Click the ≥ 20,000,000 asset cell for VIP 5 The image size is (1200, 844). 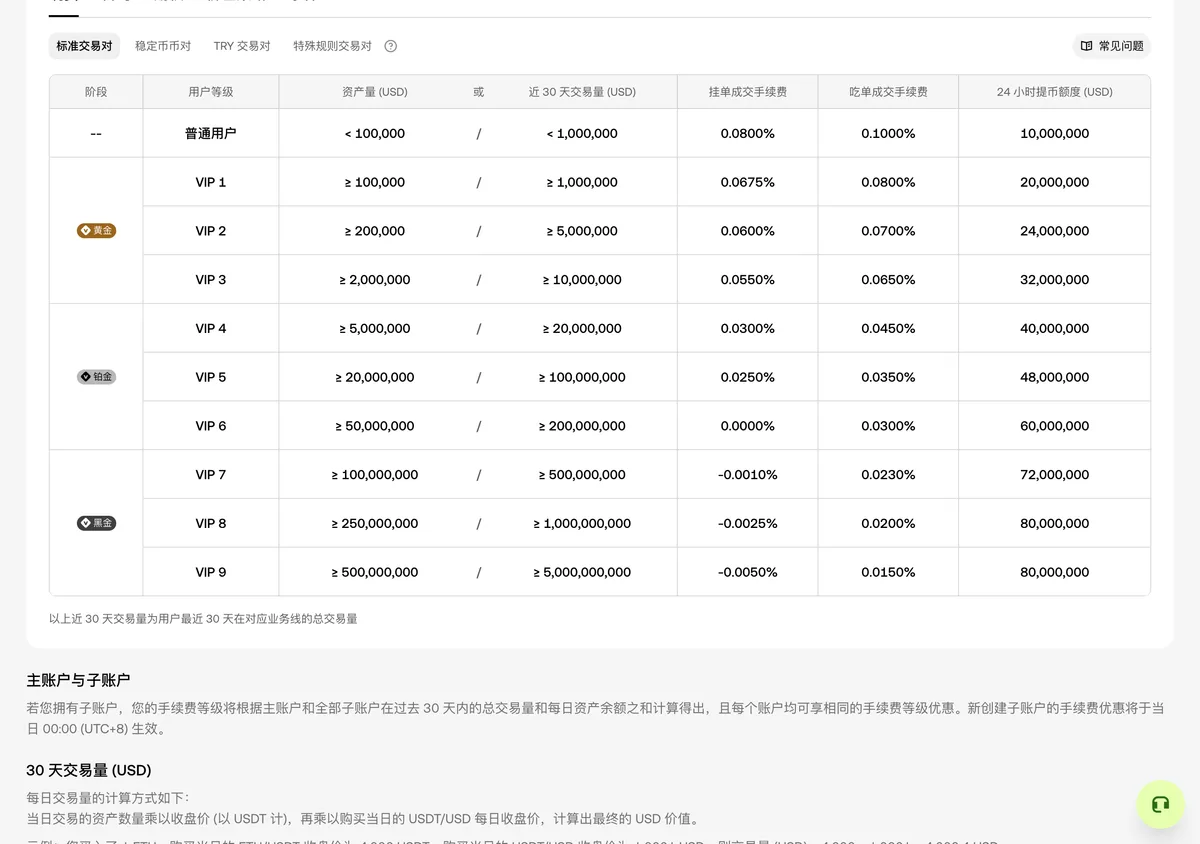375,377
